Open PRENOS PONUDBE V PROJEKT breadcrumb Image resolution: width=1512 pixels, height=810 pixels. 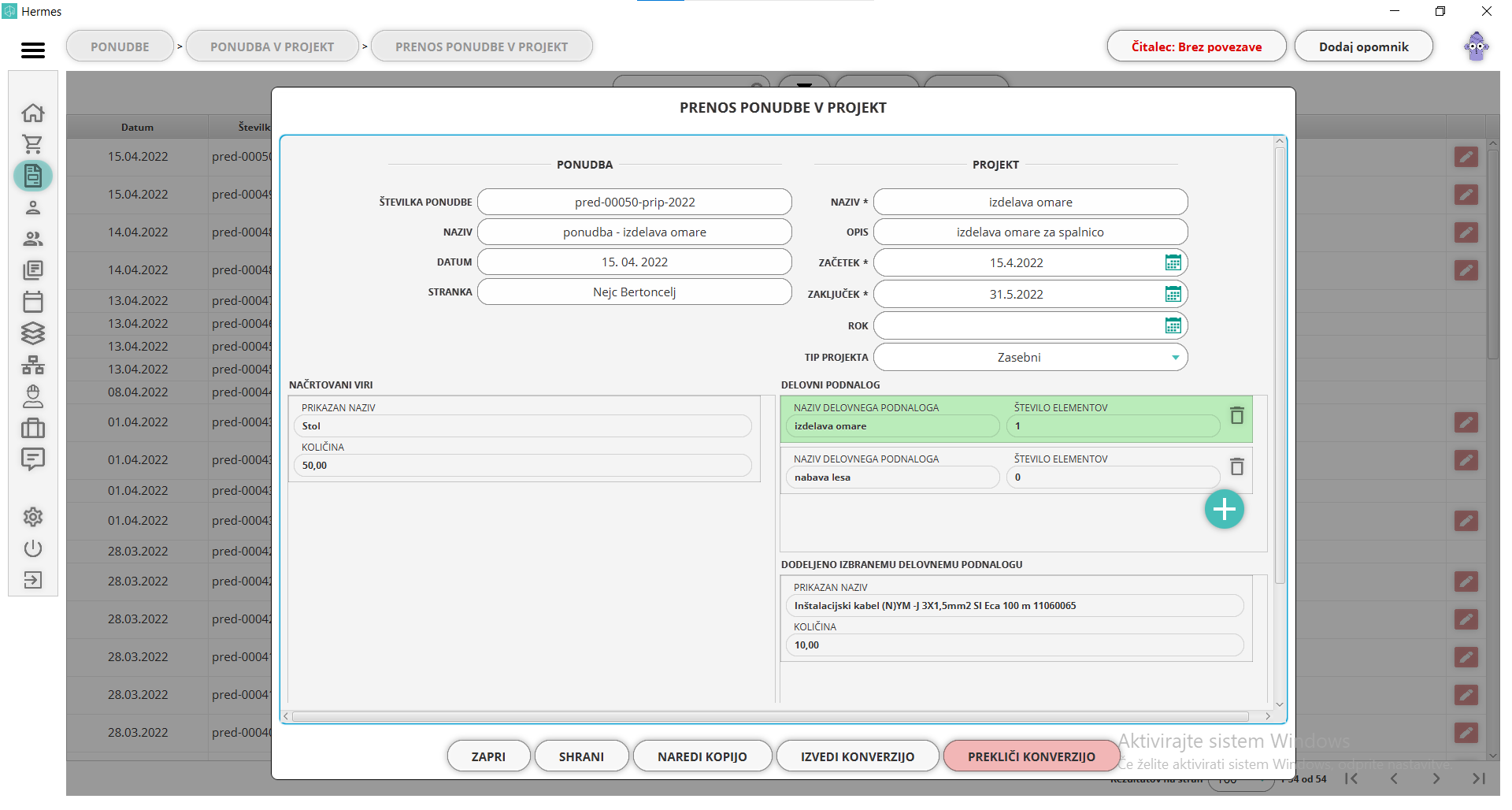tap(482, 46)
